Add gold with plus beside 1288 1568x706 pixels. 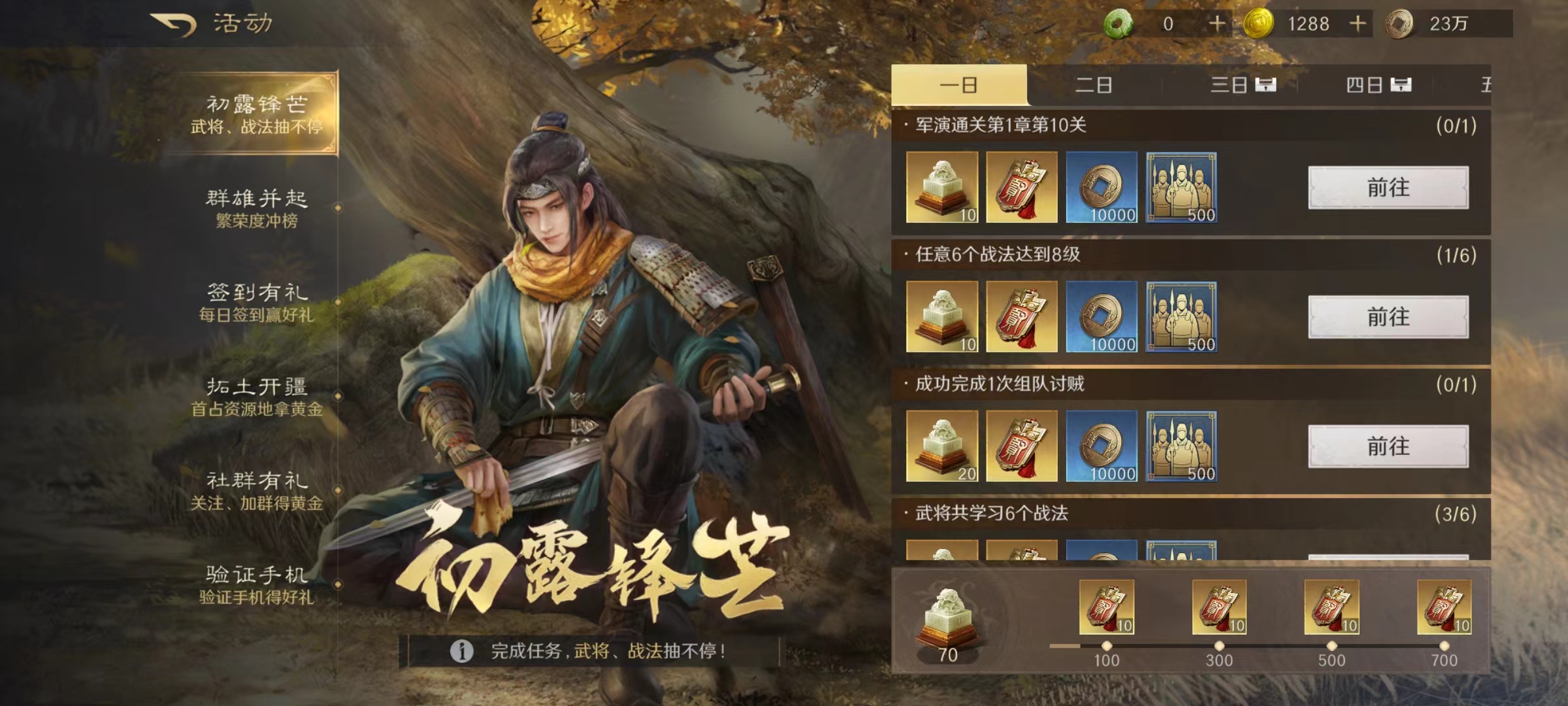tap(1358, 24)
